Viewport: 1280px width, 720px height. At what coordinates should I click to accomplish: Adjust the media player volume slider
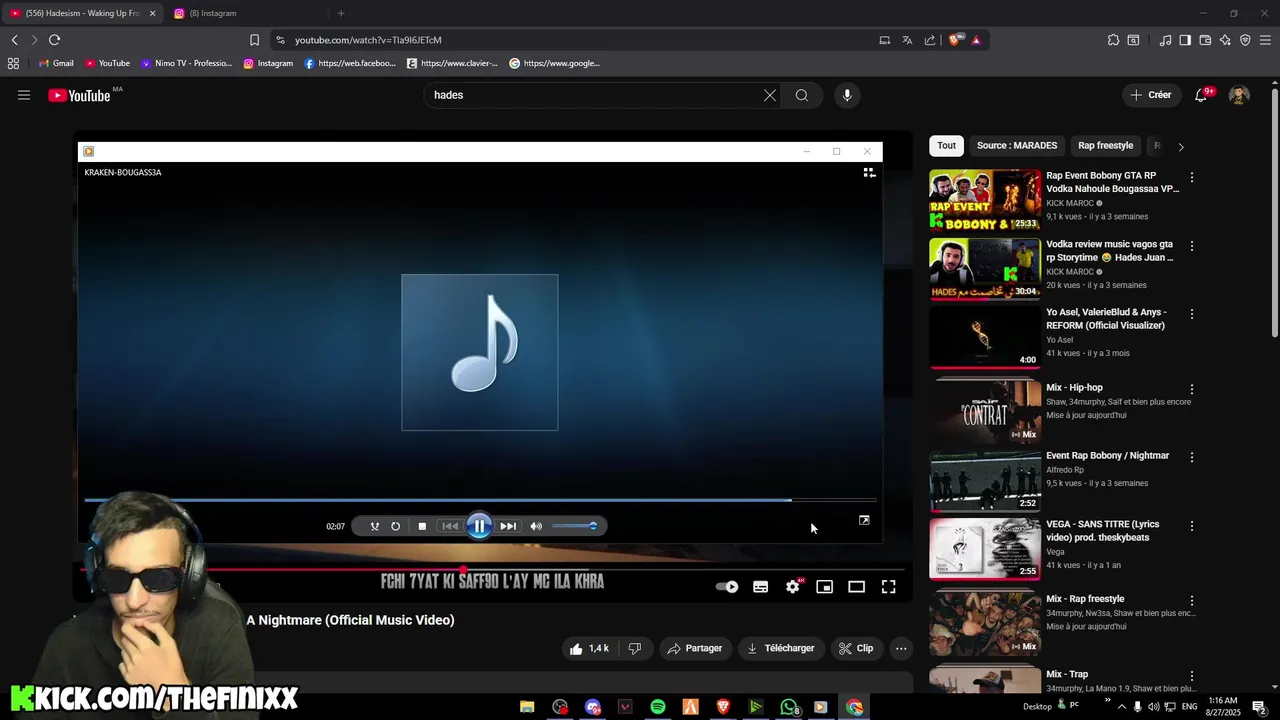tap(575, 526)
